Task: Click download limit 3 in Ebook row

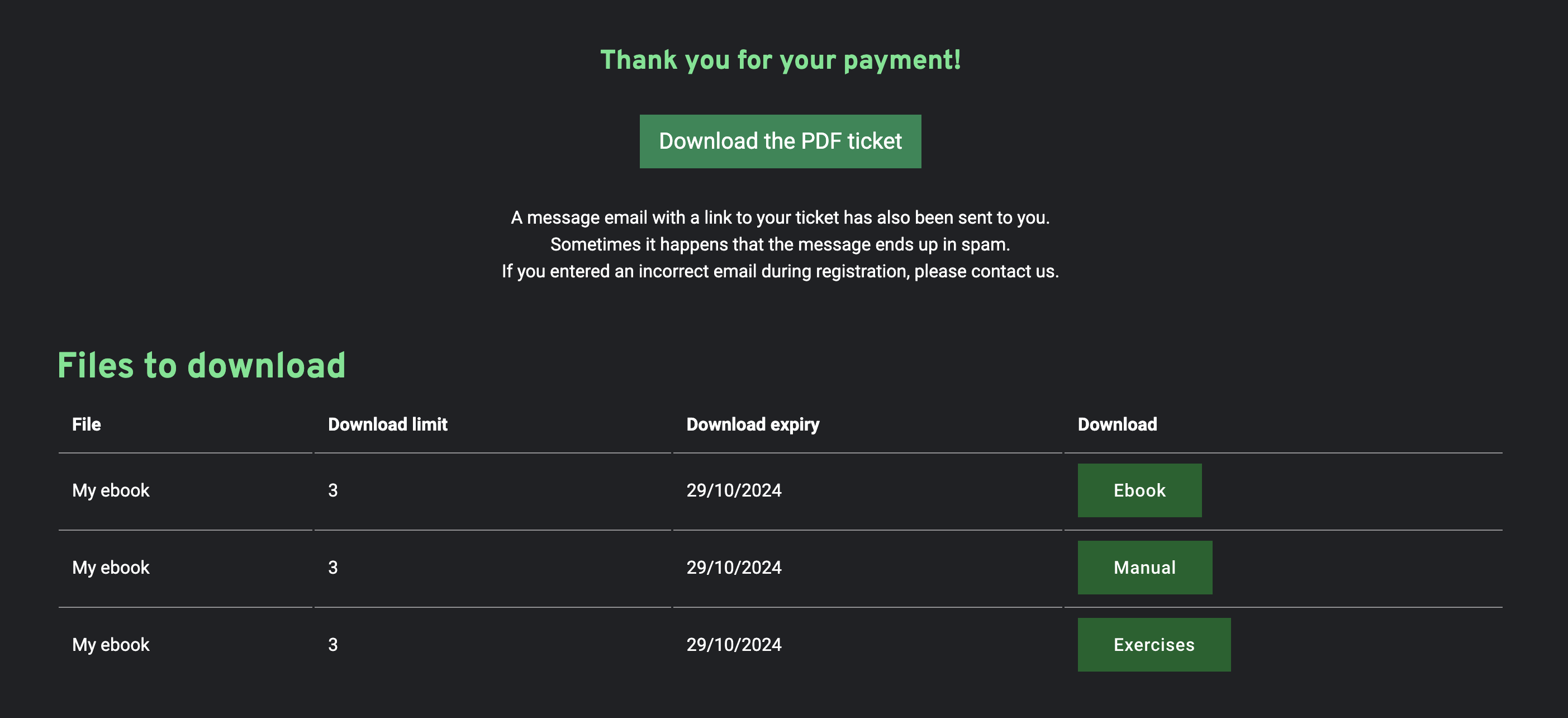Action: click(x=333, y=490)
